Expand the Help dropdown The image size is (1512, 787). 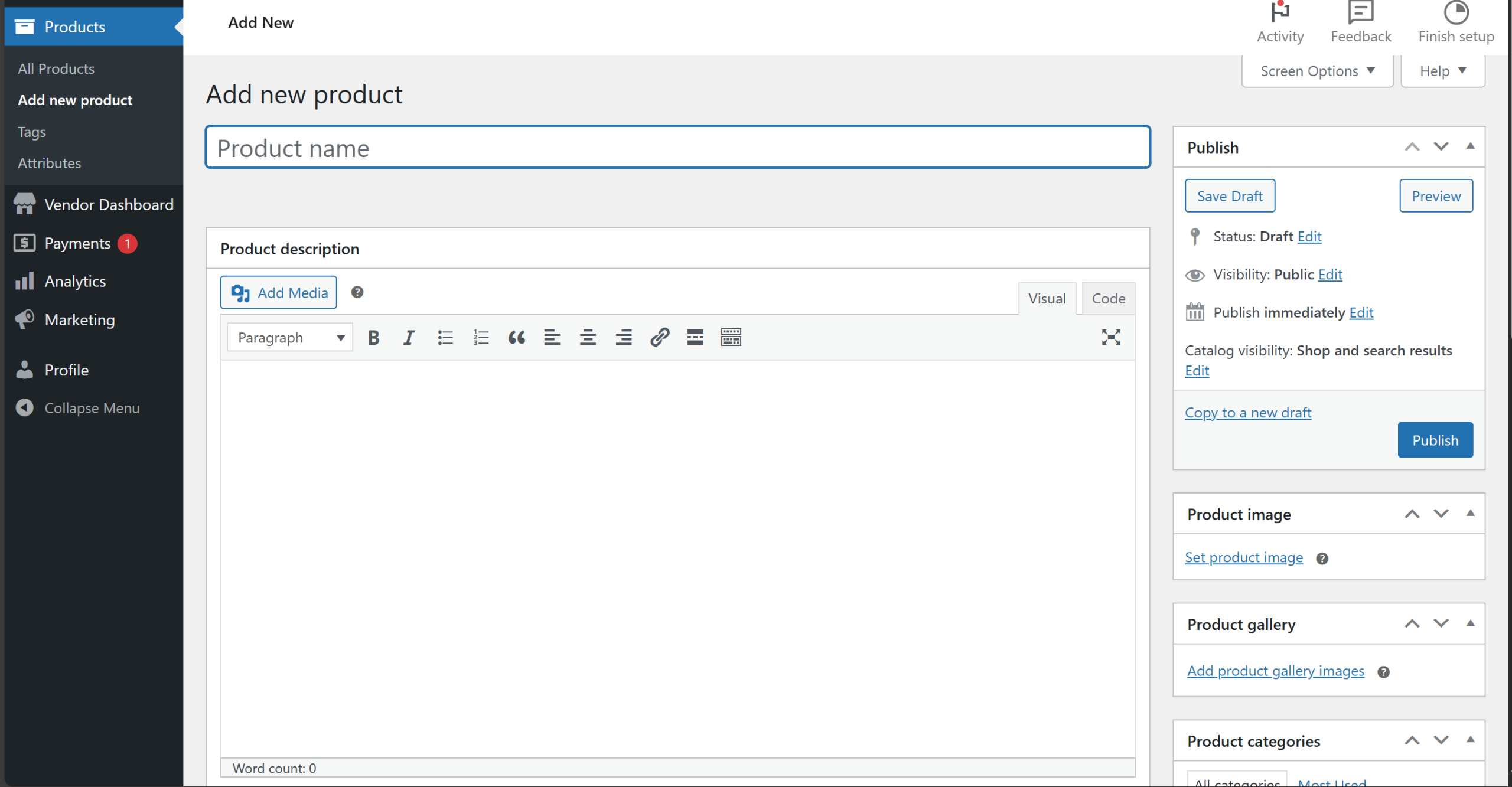pos(1443,71)
